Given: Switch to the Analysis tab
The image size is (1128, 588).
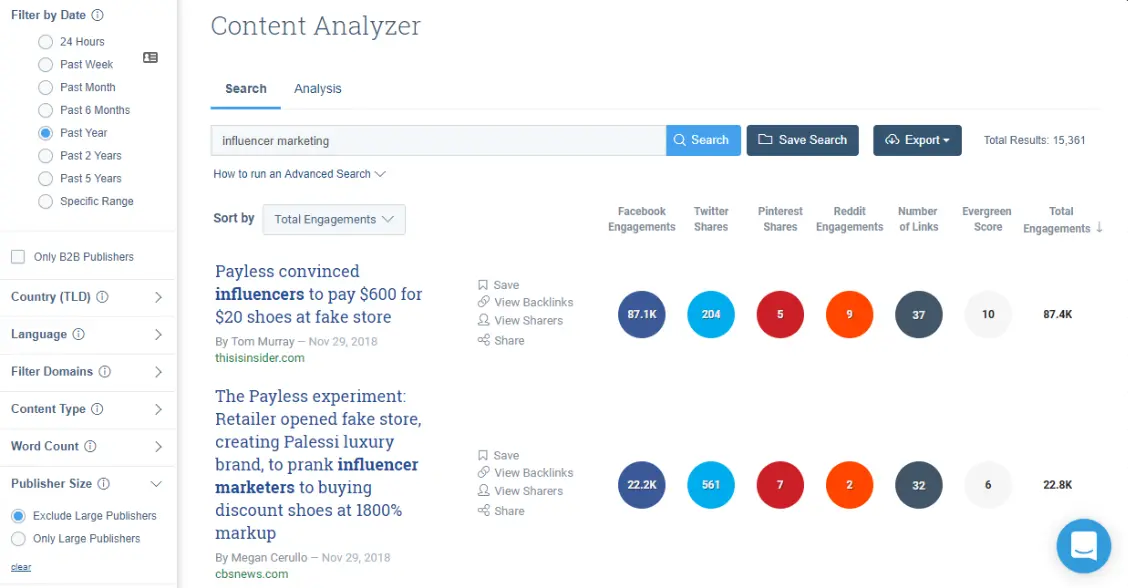Looking at the screenshot, I should (318, 89).
